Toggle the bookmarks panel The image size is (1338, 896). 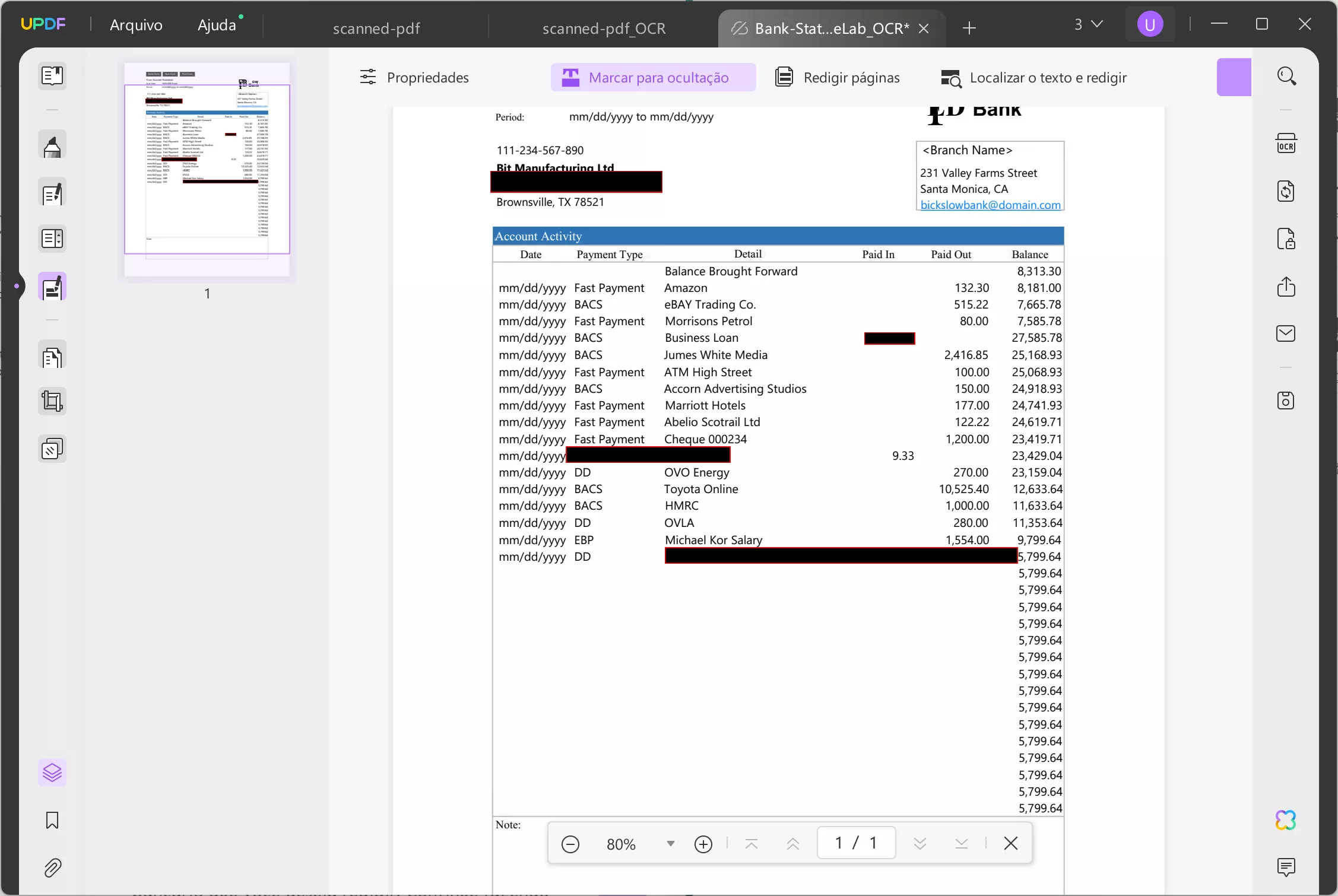[52, 820]
